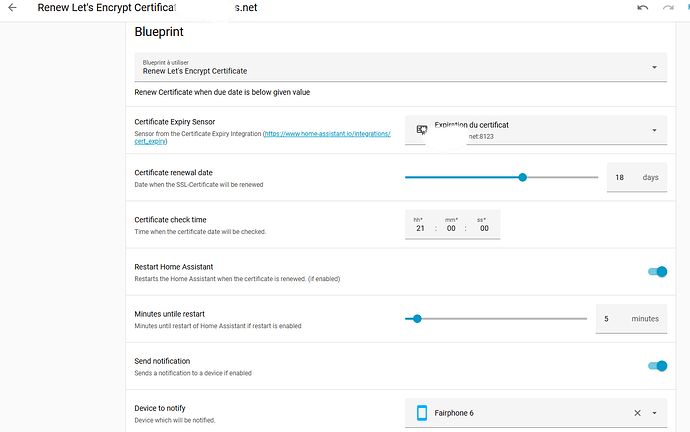Image resolution: width=690 pixels, height=432 pixels.
Task: Click the Restart Home Assistant label
Action: 174,267
